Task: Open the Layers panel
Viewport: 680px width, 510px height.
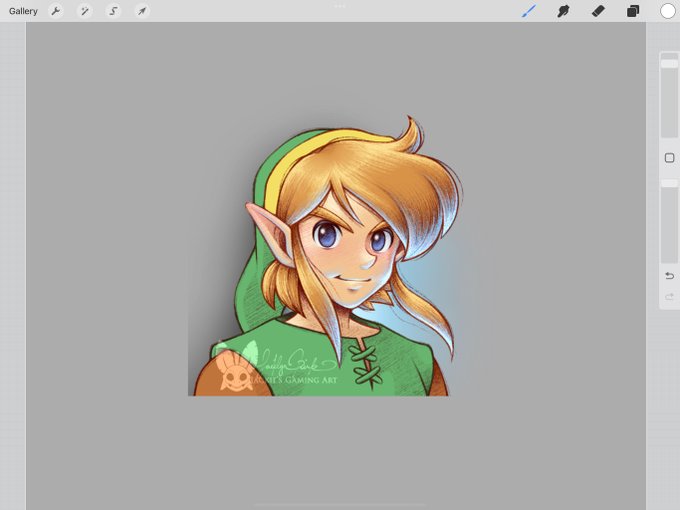Action: pos(633,11)
